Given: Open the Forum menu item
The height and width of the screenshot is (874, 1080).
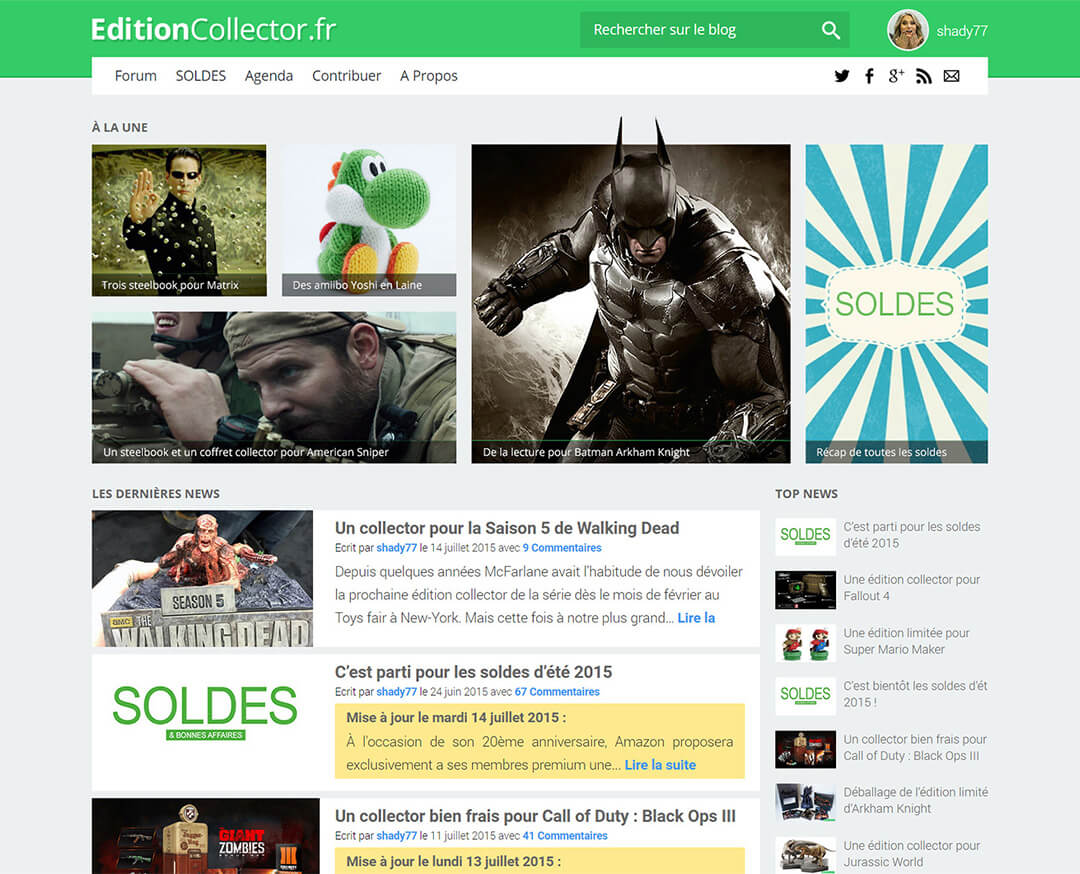Looking at the screenshot, I should [135, 76].
